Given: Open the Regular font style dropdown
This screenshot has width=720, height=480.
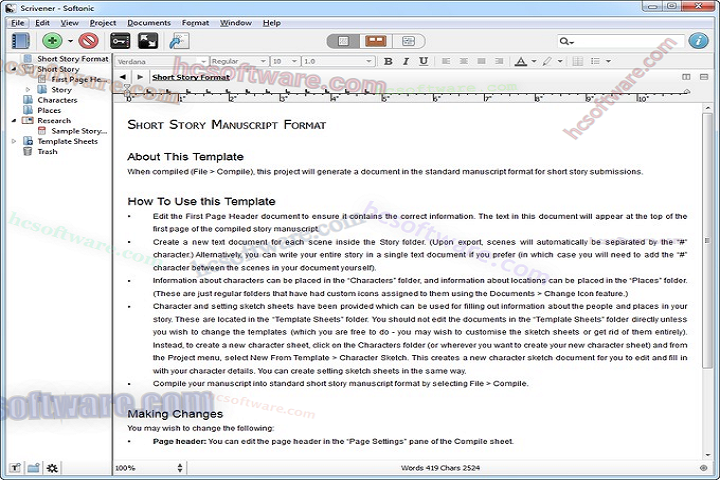Looking at the screenshot, I should click(239, 61).
